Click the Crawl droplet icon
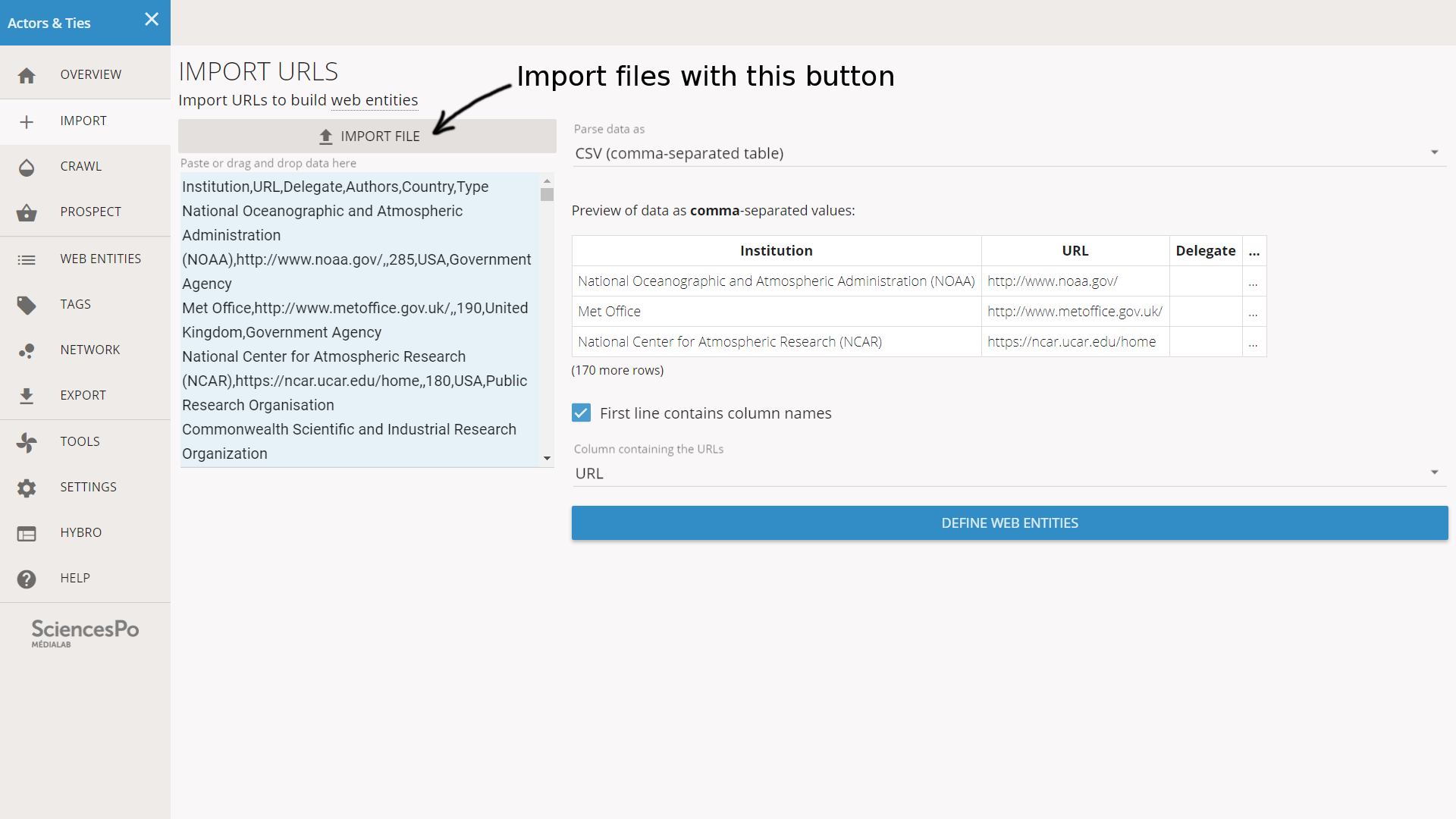Image resolution: width=1456 pixels, height=819 pixels. click(27, 167)
